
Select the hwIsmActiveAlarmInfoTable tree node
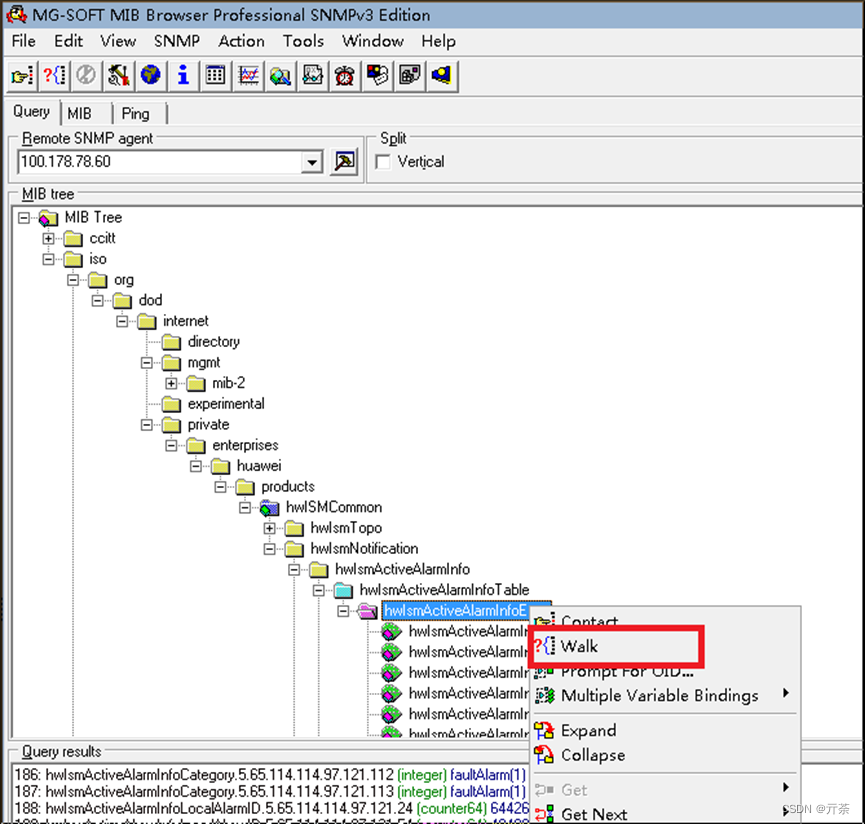coord(443,590)
